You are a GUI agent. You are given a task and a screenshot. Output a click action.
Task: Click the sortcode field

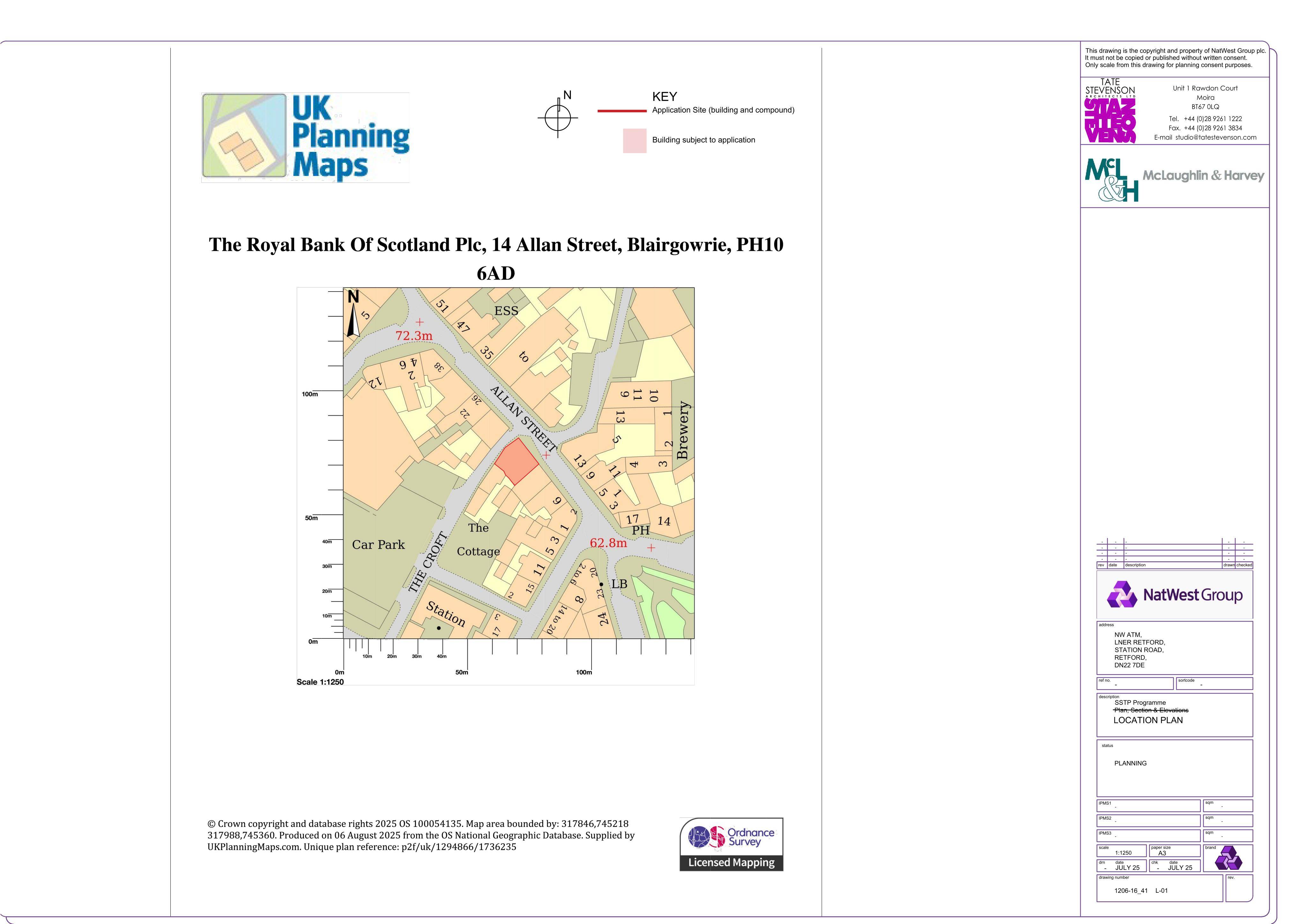pyautogui.click(x=1214, y=683)
